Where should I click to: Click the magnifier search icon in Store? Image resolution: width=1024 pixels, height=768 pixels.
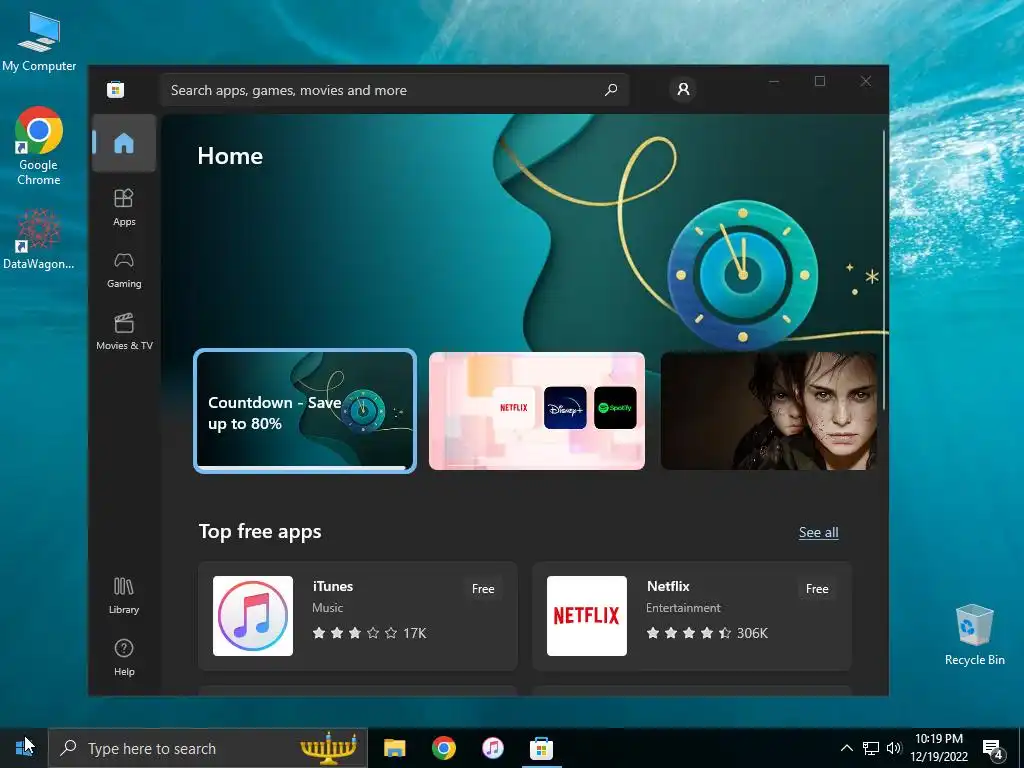click(x=611, y=89)
